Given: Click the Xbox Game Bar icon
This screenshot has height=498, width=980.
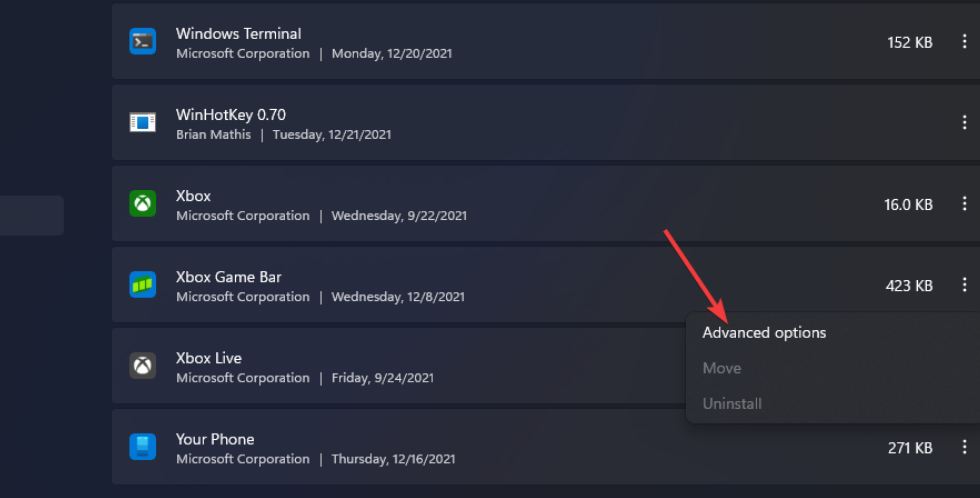Looking at the screenshot, I should (143, 285).
